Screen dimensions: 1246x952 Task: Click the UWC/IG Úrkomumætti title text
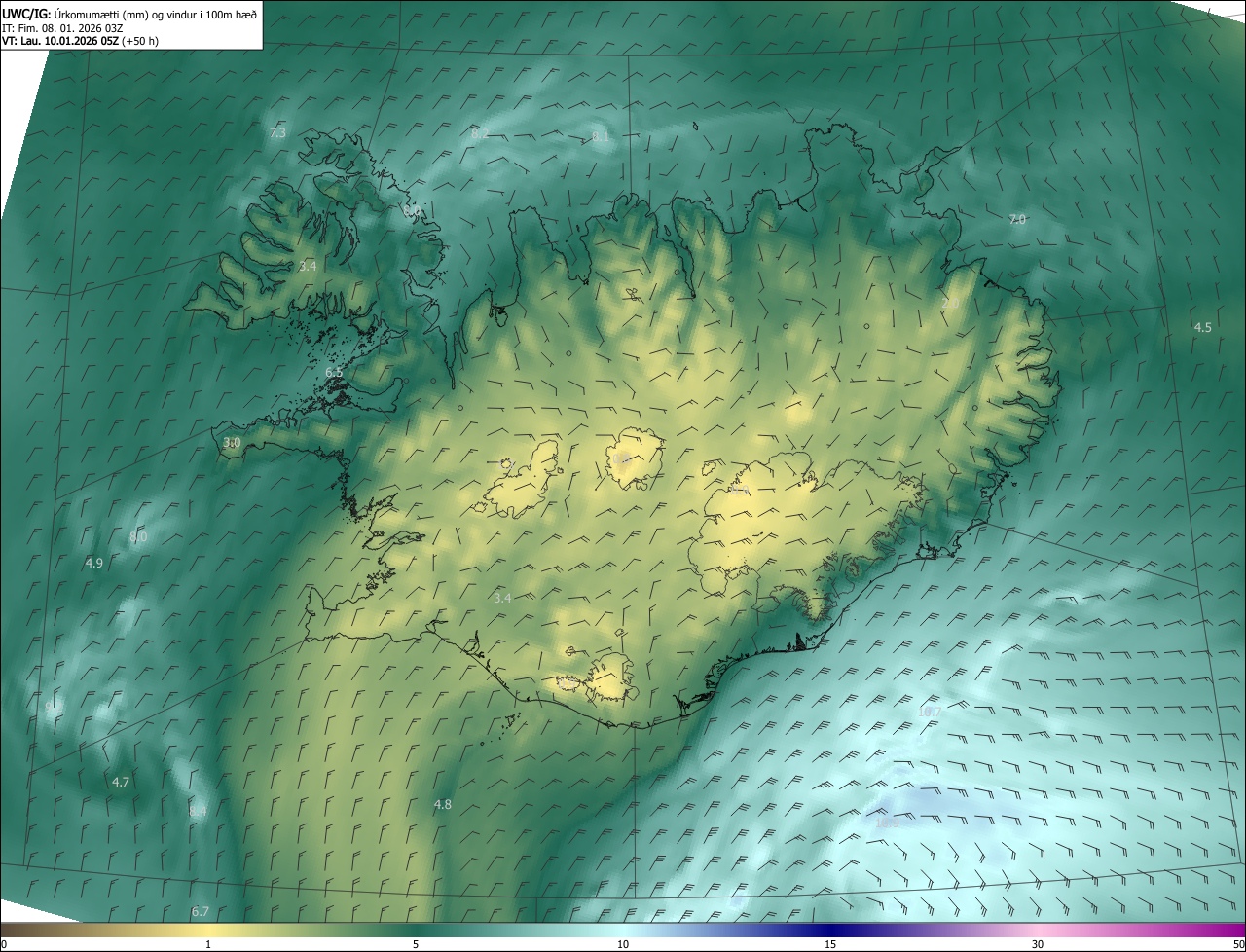(130, 13)
